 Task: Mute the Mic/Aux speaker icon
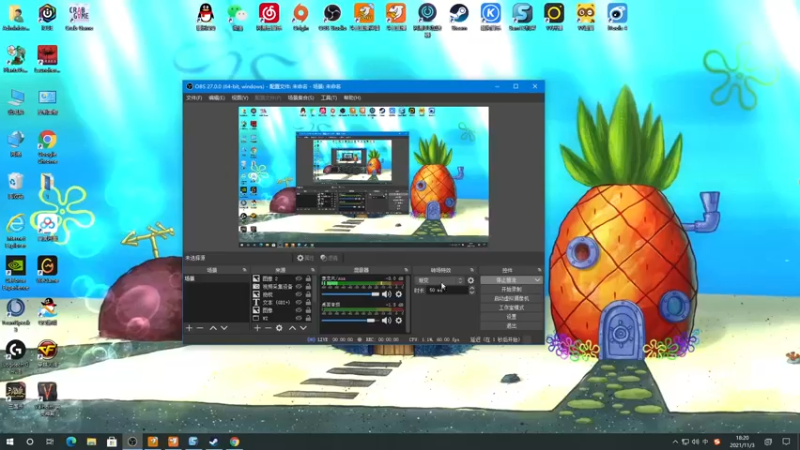point(387,294)
